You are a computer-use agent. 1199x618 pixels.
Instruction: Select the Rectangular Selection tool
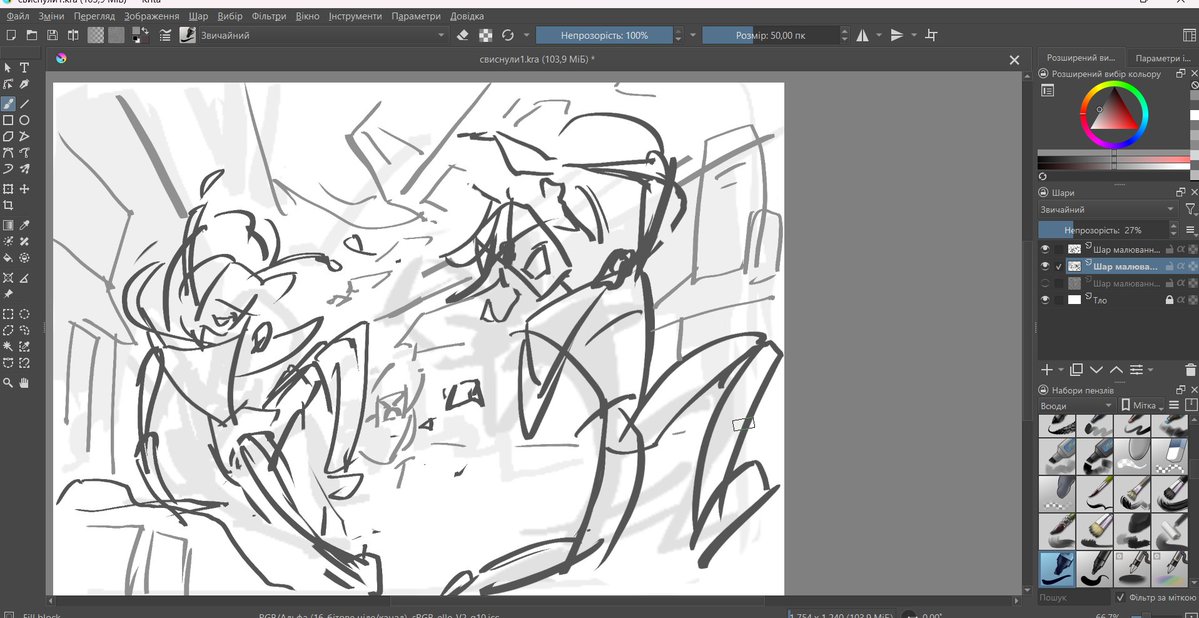coord(8,314)
